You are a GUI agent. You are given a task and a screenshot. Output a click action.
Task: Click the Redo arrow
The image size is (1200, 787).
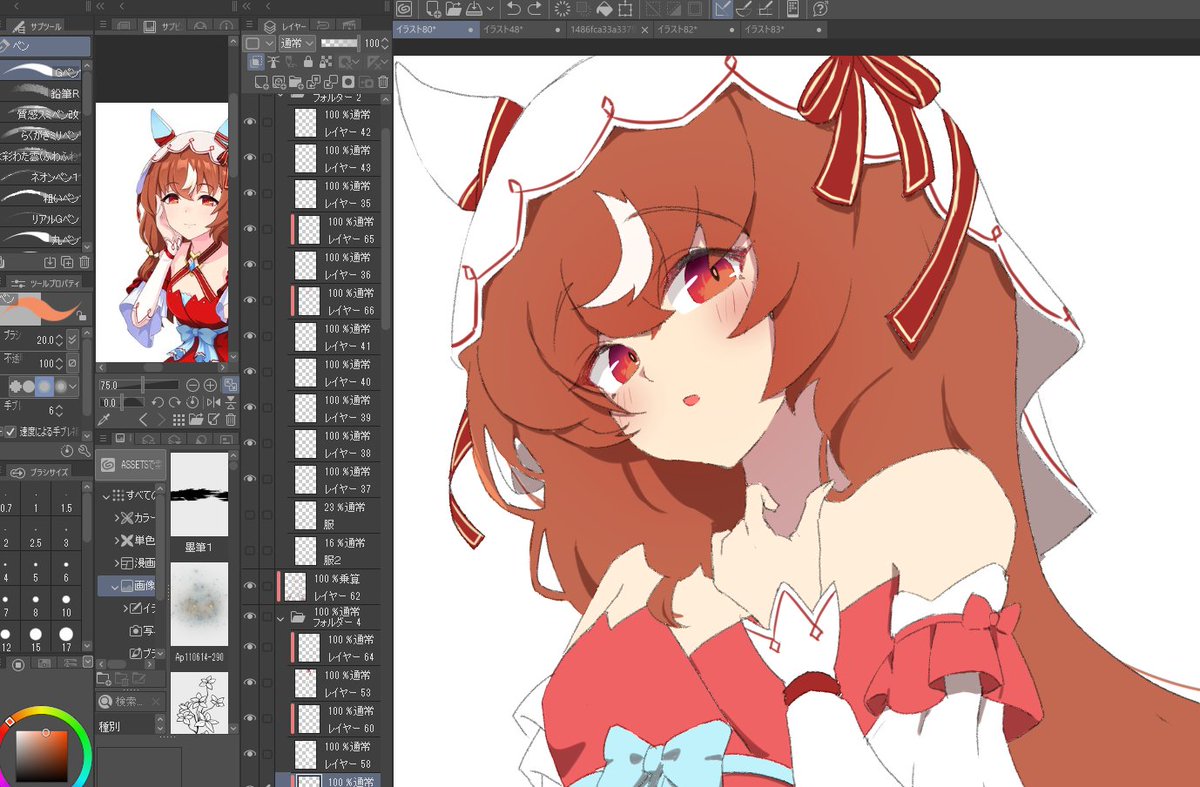[x=535, y=9]
